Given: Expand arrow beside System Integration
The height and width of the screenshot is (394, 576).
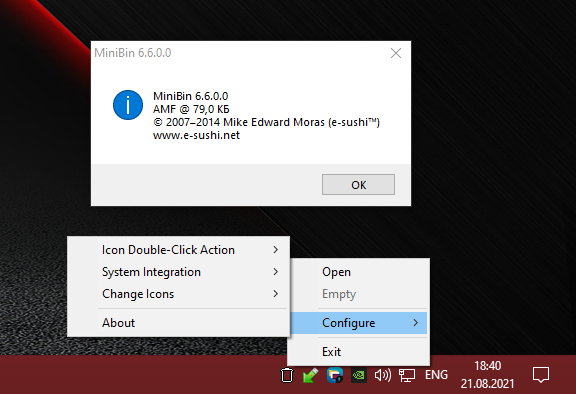Looking at the screenshot, I should click(276, 272).
